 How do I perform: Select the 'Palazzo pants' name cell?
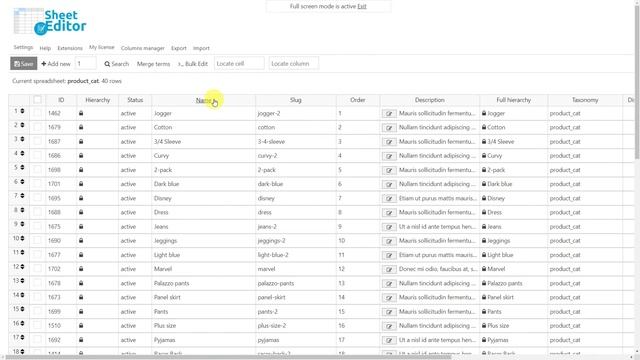pyautogui.click(x=203, y=283)
